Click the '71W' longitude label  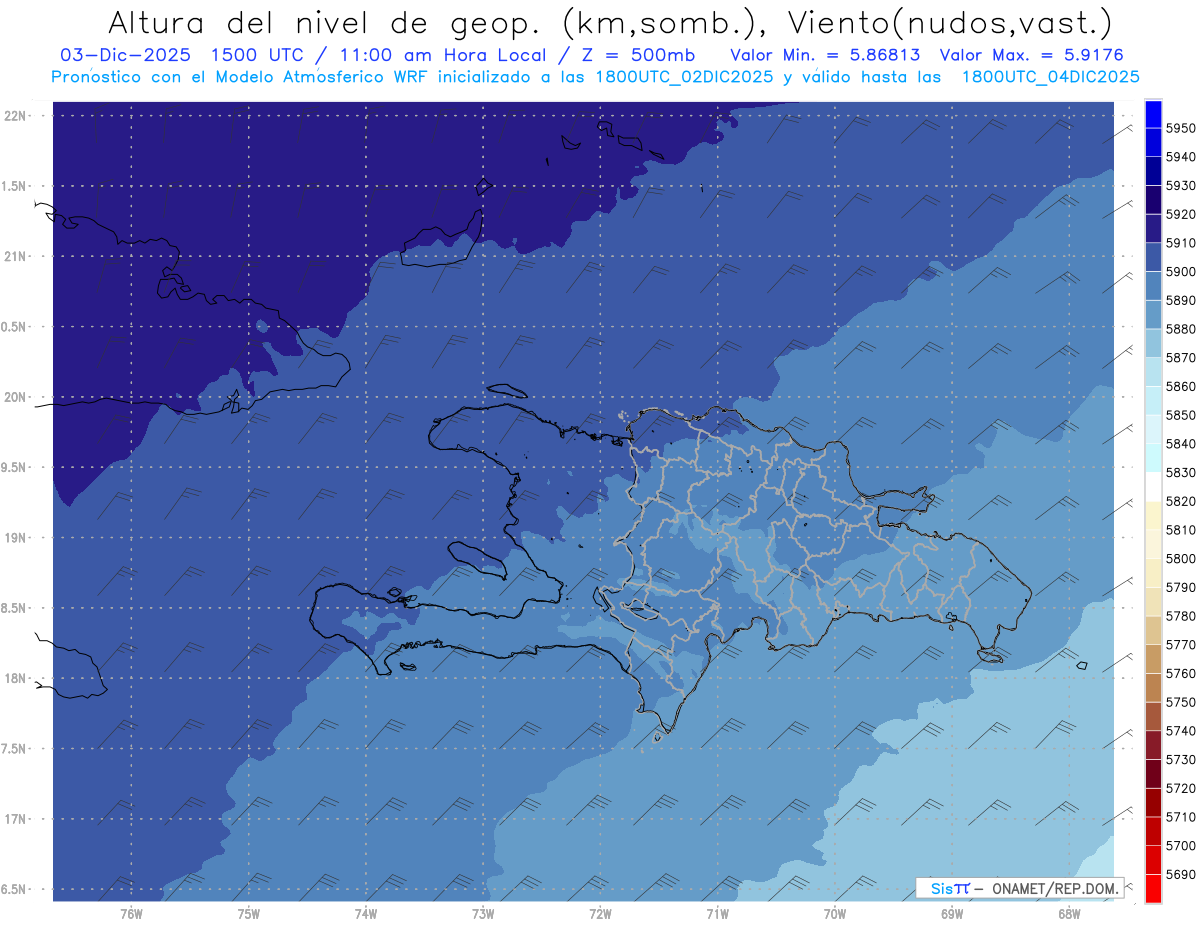717,913
